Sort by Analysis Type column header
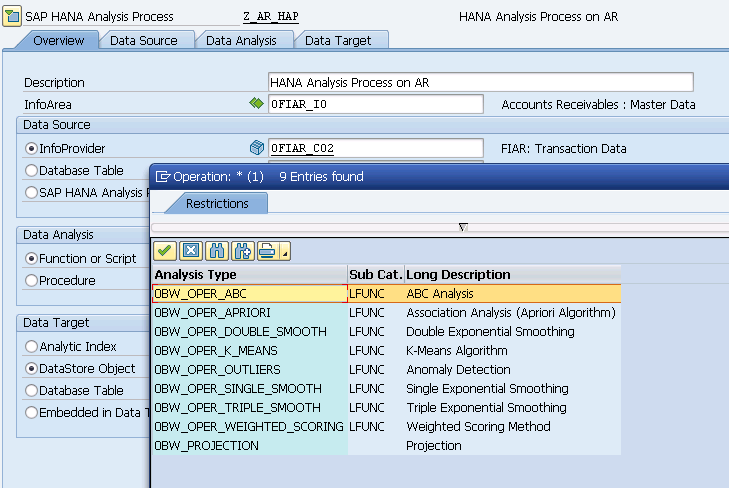 pos(250,275)
